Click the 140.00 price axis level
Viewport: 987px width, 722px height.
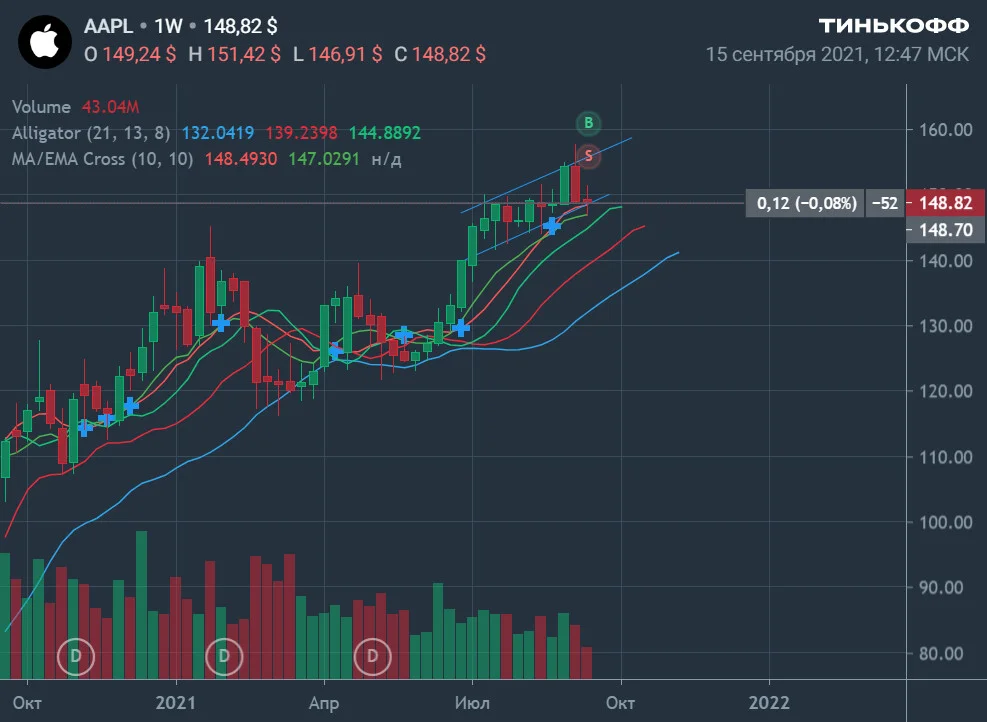(946, 261)
